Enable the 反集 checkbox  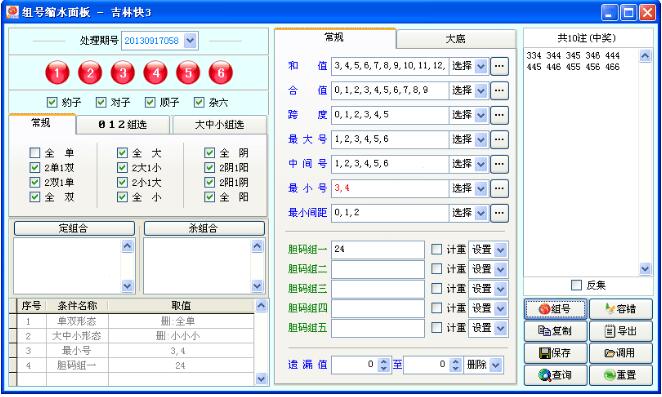coord(576,286)
